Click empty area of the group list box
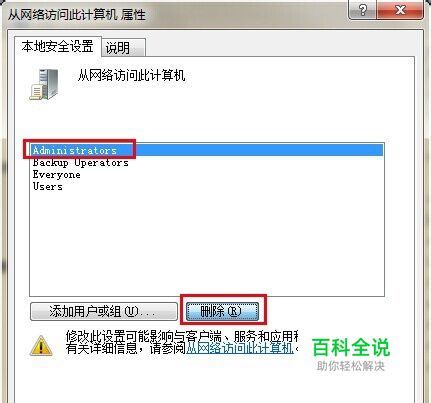Viewport: 431px width, 403px height. (207, 243)
